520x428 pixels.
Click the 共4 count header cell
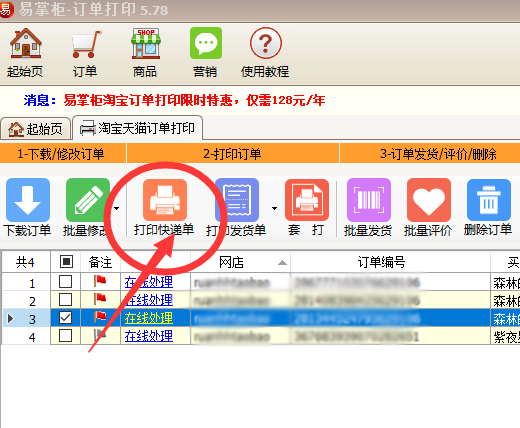pos(26,262)
